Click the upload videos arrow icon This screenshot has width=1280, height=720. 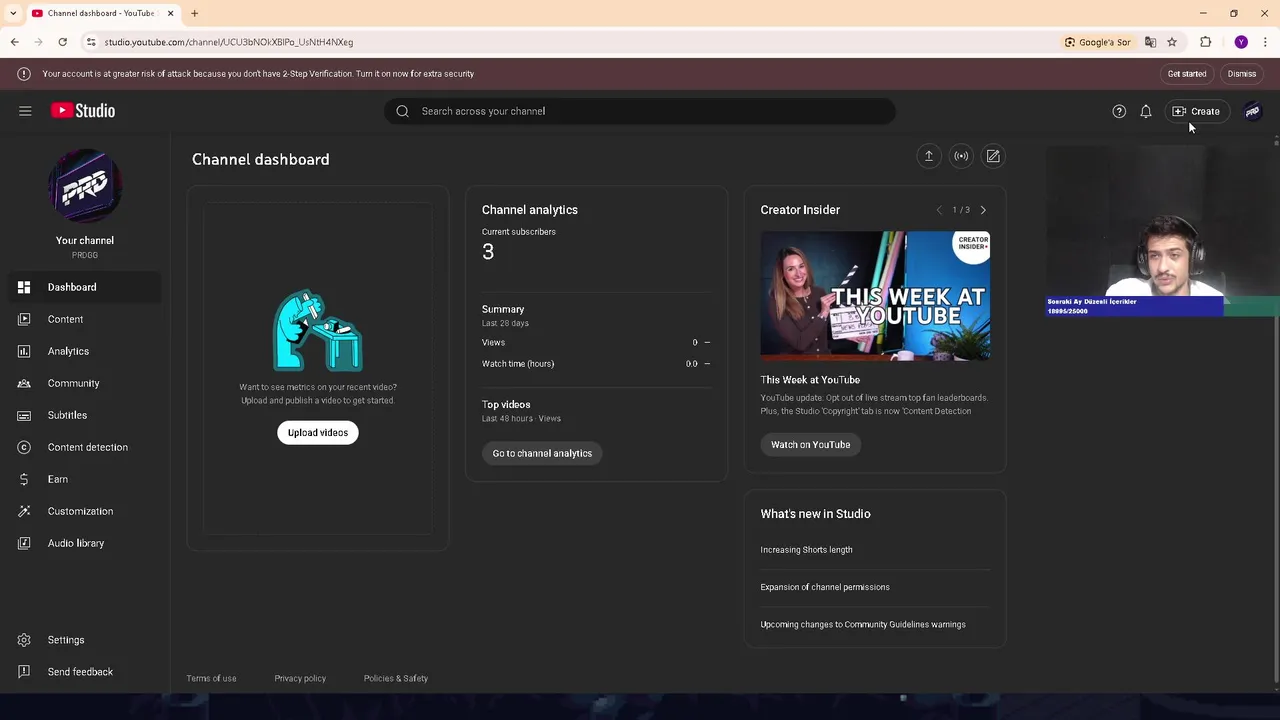[928, 156]
